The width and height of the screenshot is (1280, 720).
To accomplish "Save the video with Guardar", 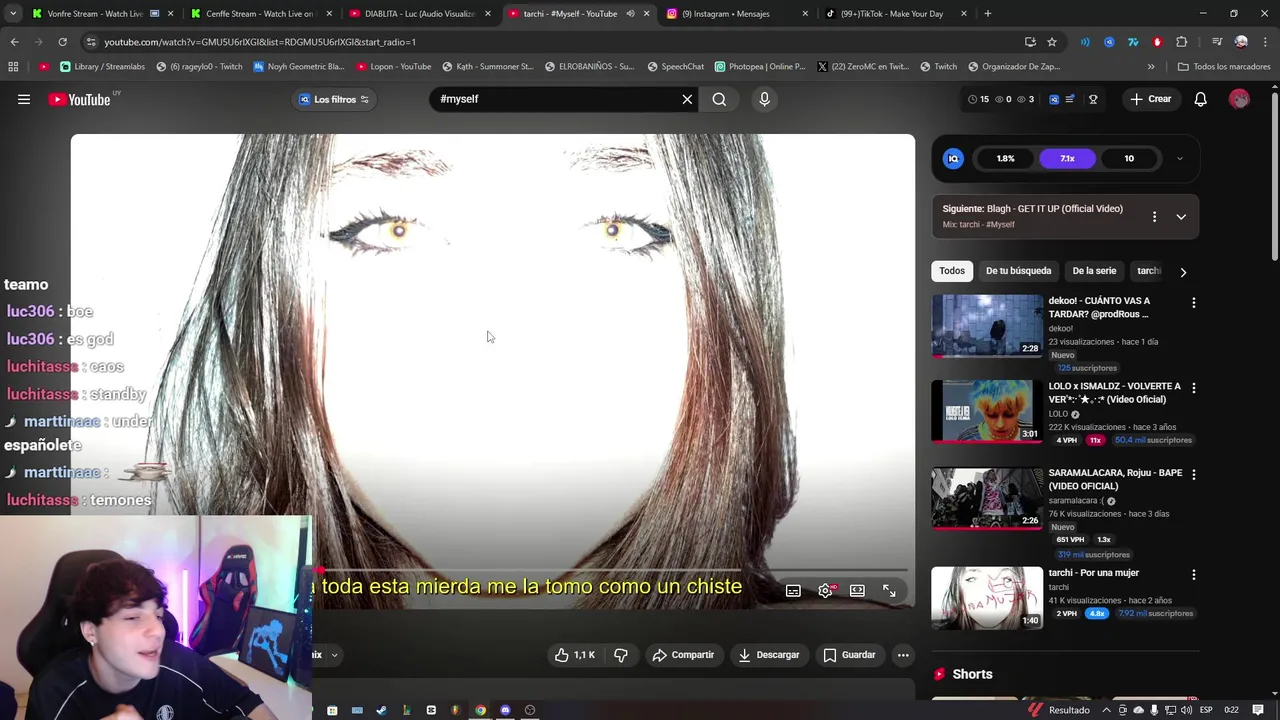I will tap(849, 655).
